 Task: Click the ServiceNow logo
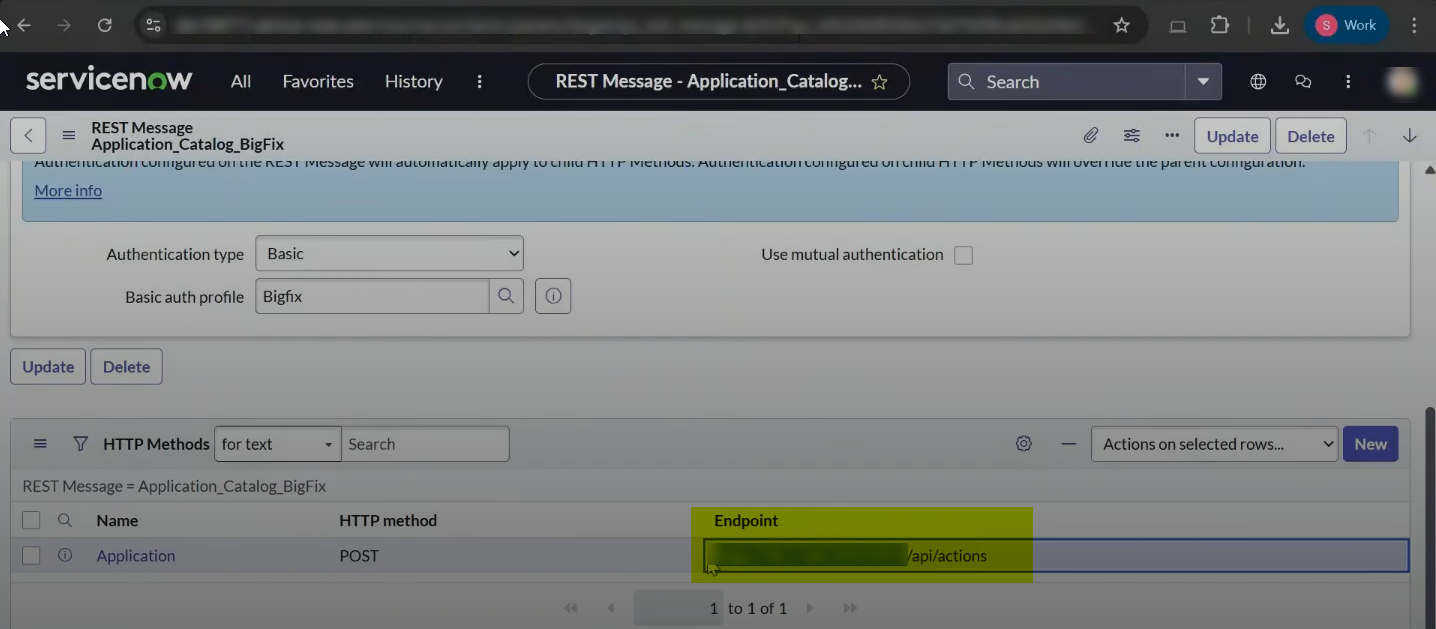(109, 81)
